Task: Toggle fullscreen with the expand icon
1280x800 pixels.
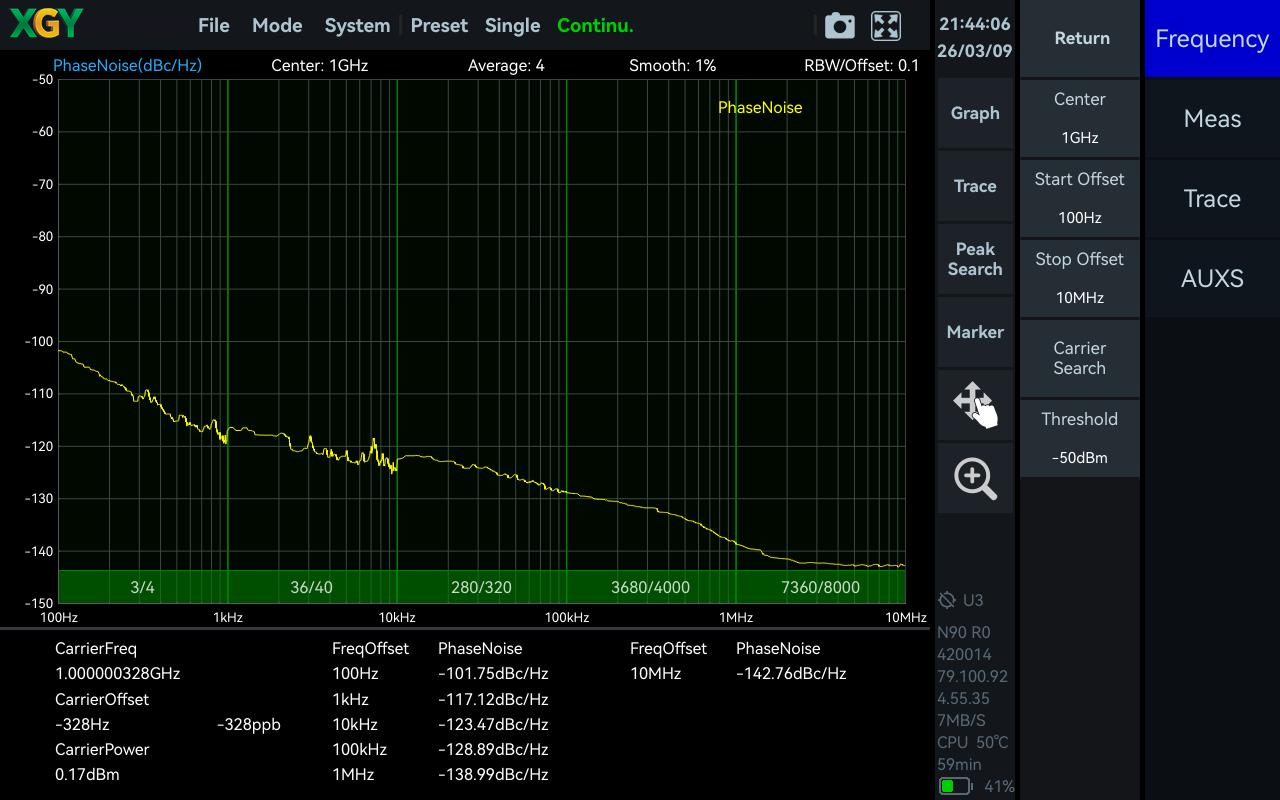Action: [x=886, y=26]
